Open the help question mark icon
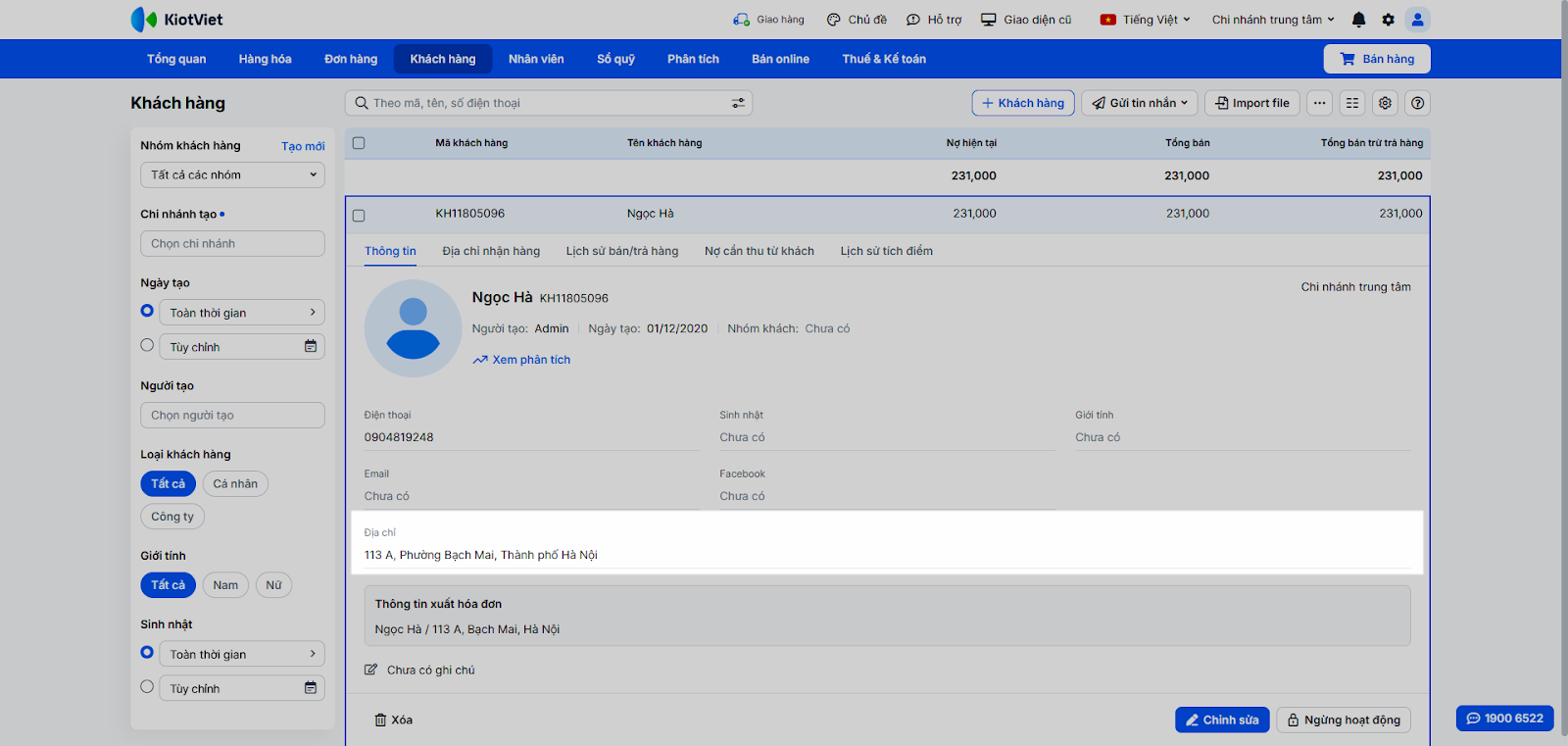The image size is (1568, 746). pyautogui.click(x=1417, y=103)
